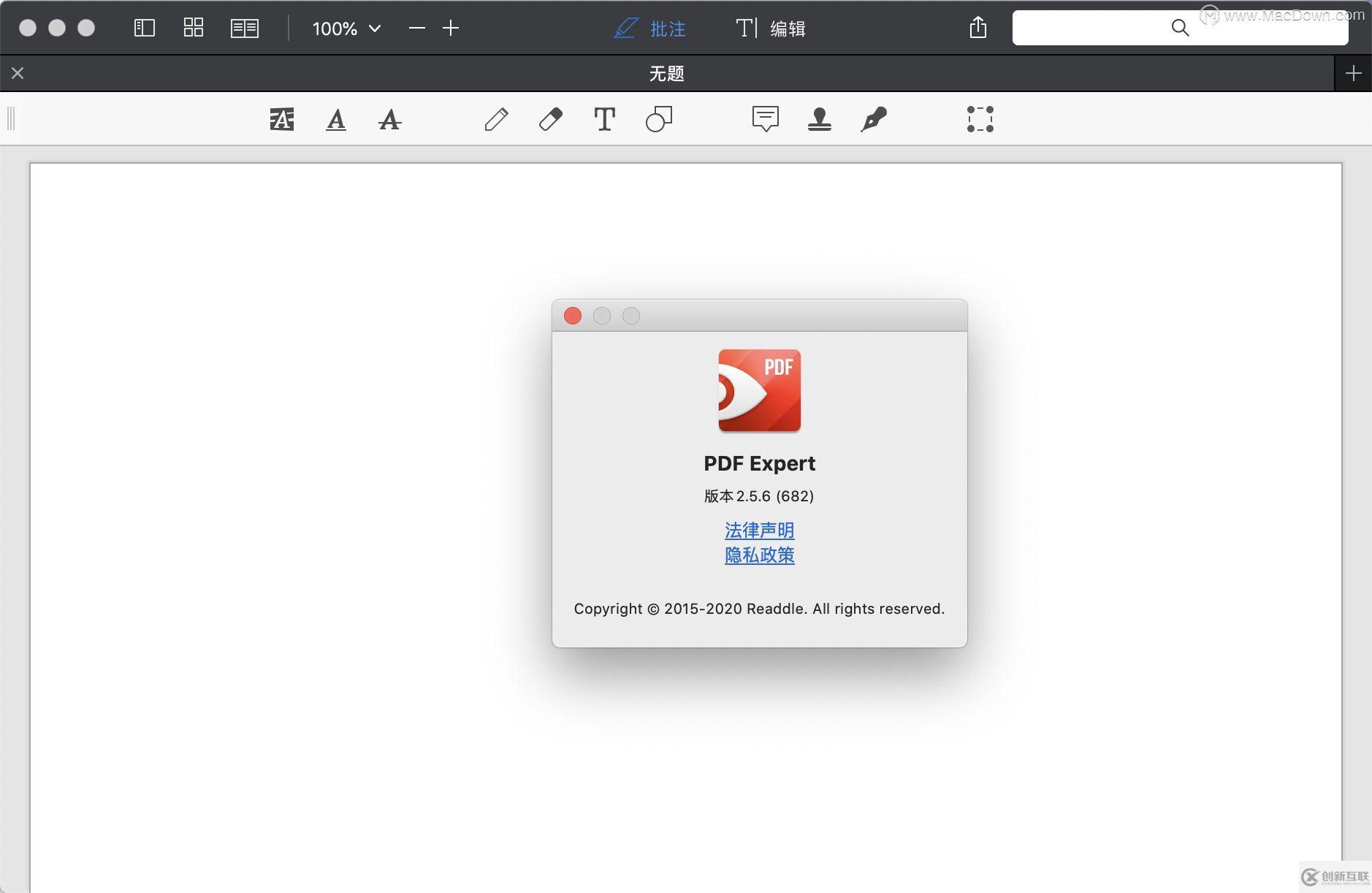Grab the annotation toolbar drag handle
Screen dimensions: 1372x893
(x=11, y=118)
